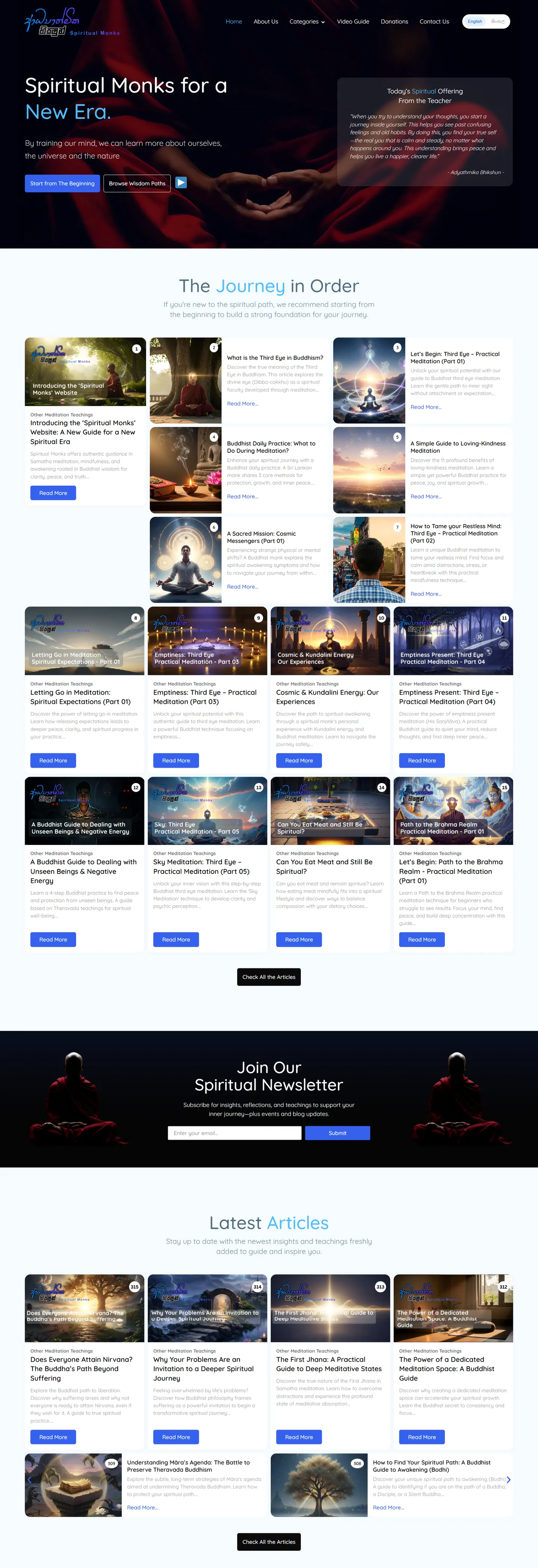Open Read More for Sacred Mission: Cosmic Messengers

coord(242,587)
